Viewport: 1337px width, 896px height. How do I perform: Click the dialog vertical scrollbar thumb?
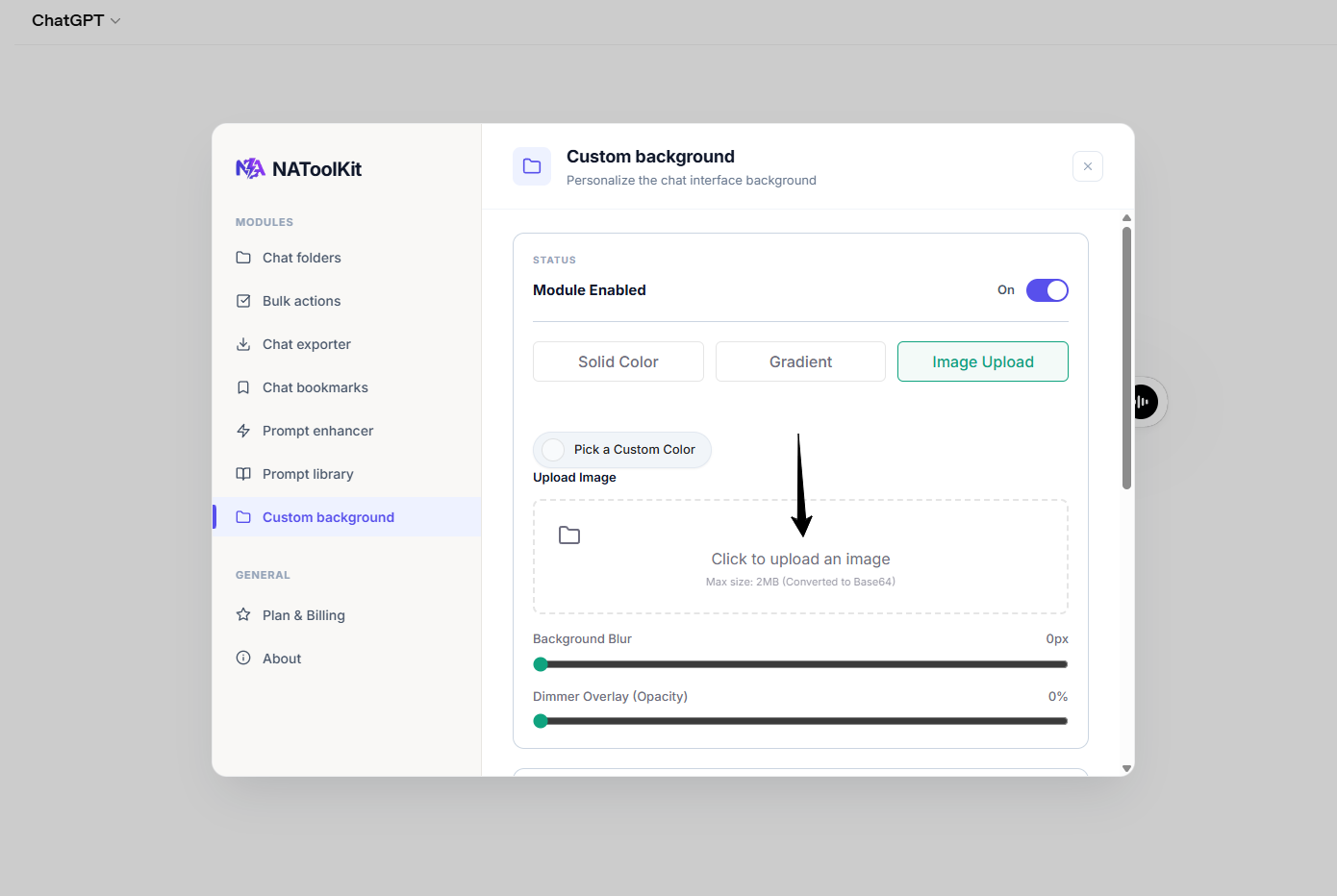click(x=1126, y=358)
